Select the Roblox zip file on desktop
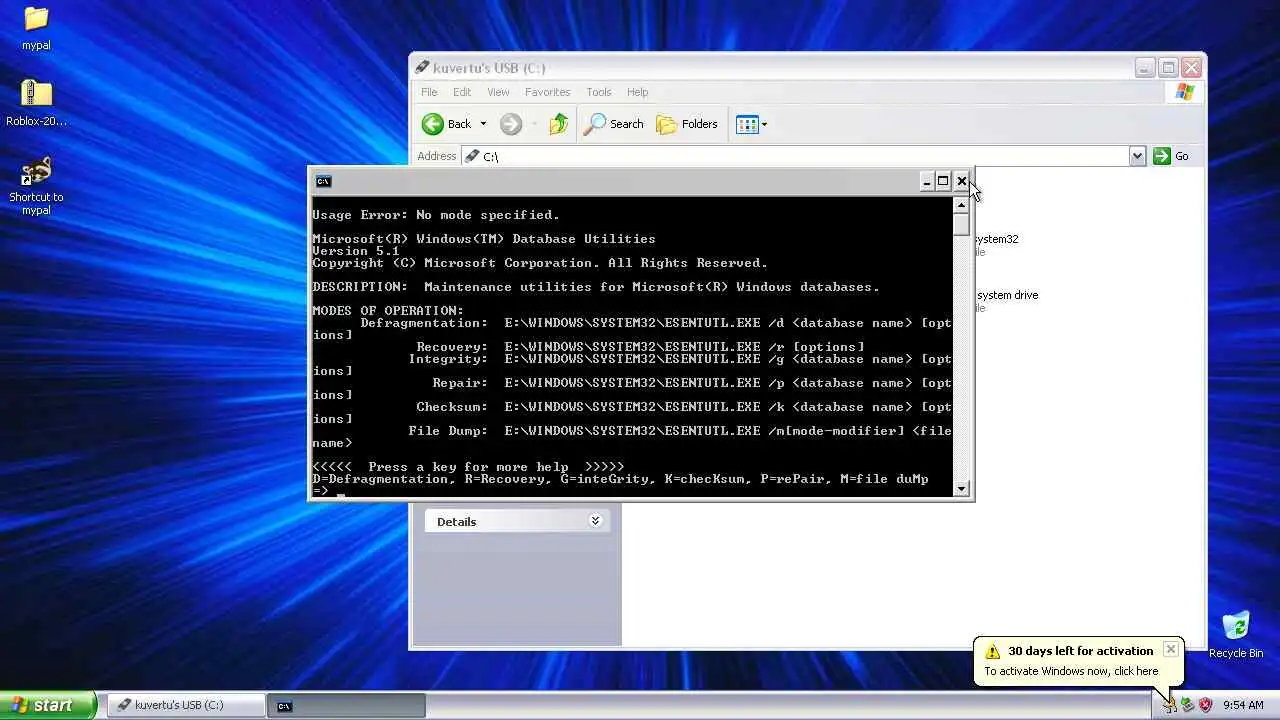The height and width of the screenshot is (720, 1280). click(36, 103)
